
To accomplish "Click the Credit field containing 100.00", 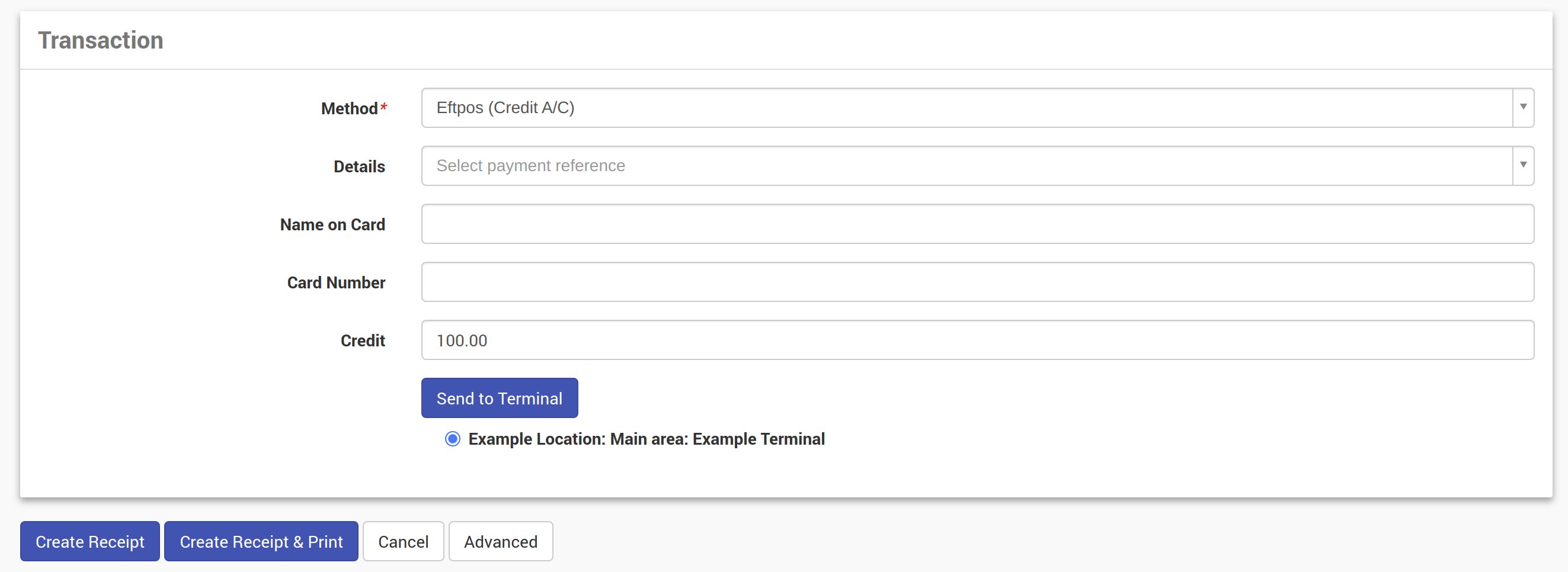I will (977, 340).
